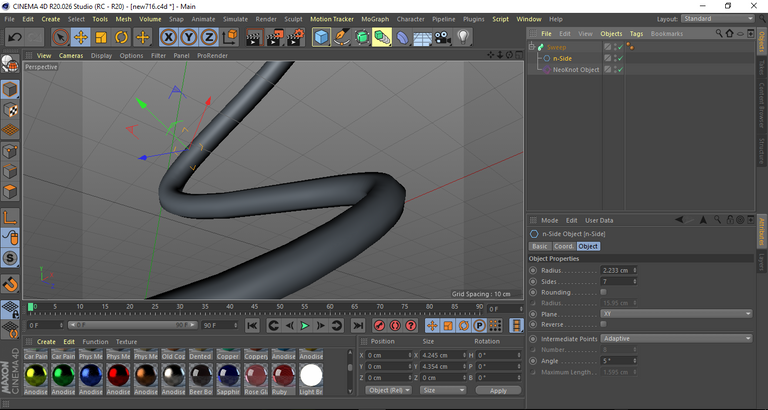Open the Floor environment icon
The width and height of the screenshot is (768, 410).
422,37
